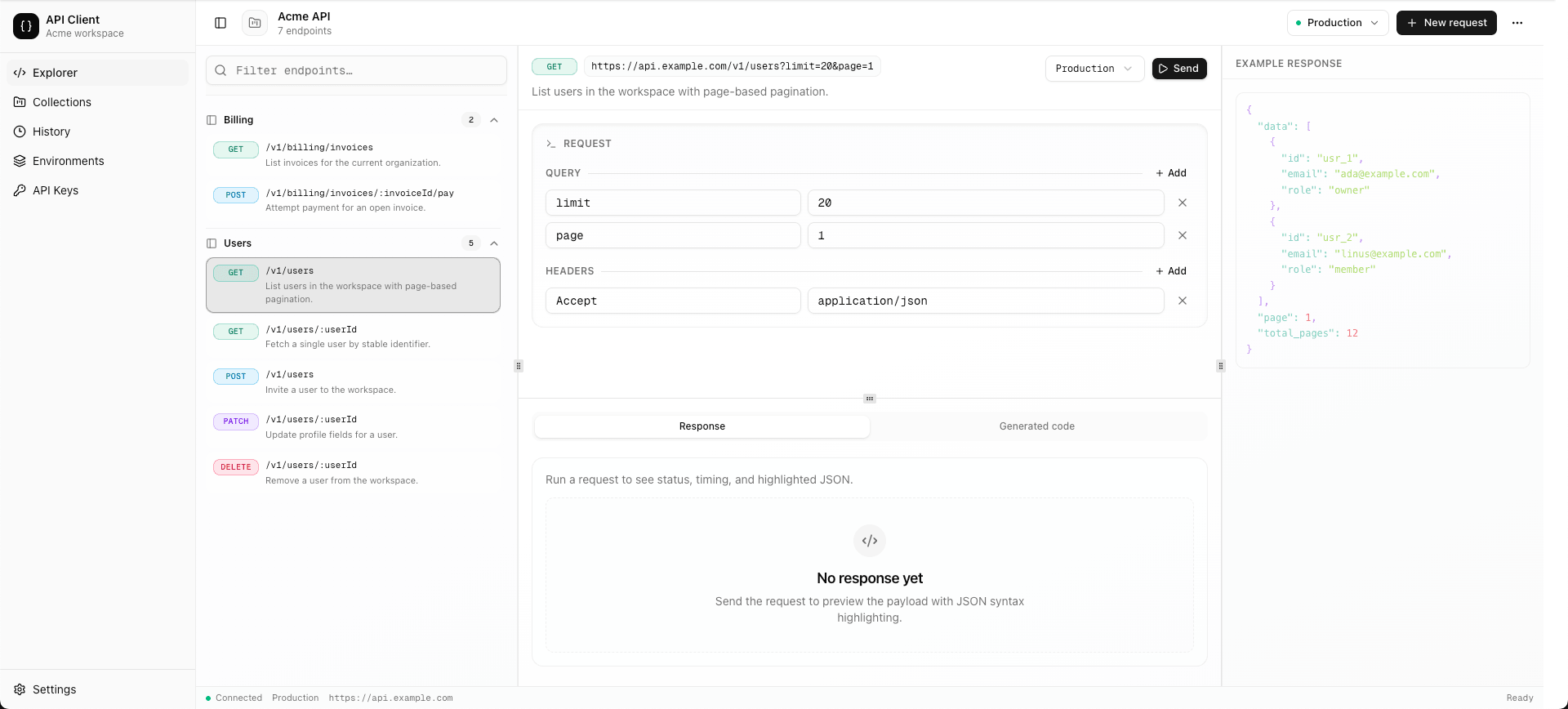This screenshot has height=709, width=1568.
Task: Open Environments in the sidebar
Action: pyautogui.click(x=97, y=161)
